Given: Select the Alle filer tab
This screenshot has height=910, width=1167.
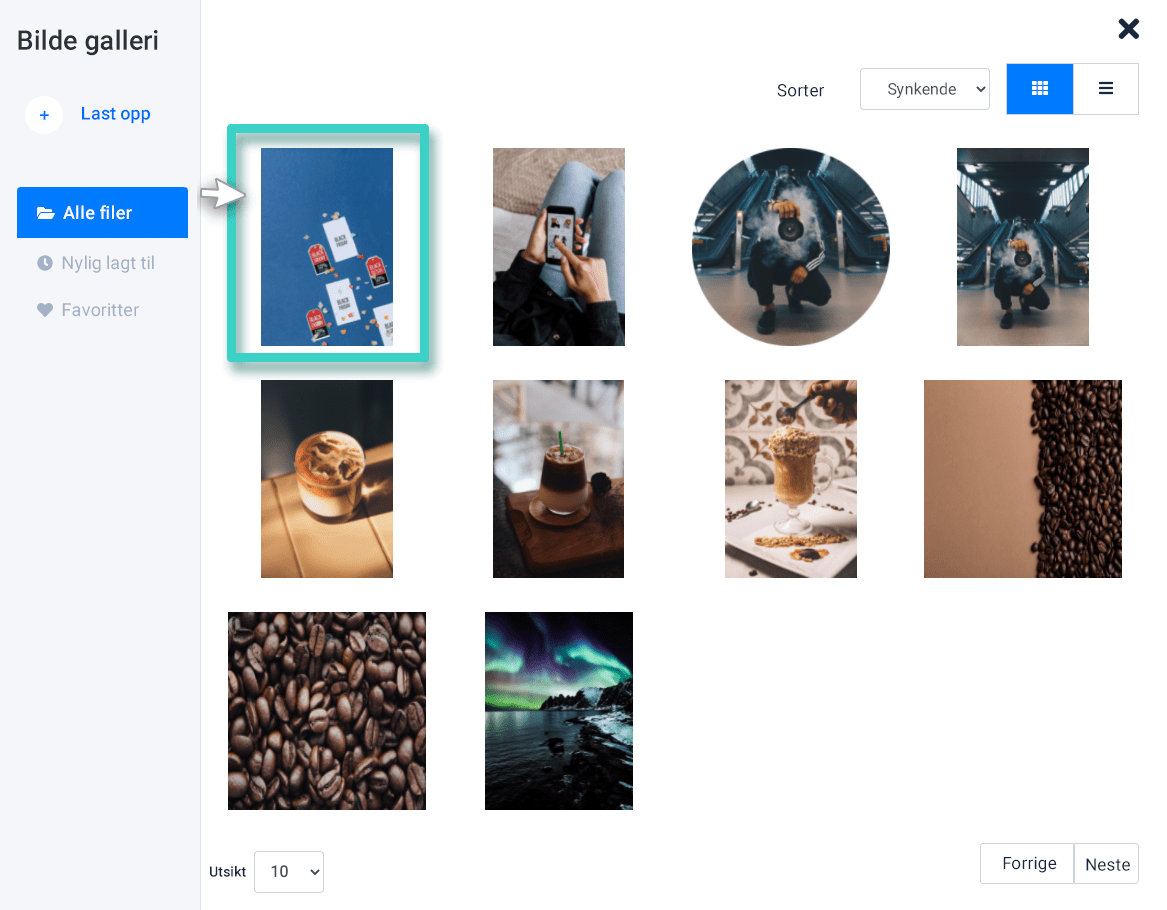Looking at the screenshot, I should click(x=102, y=213).
